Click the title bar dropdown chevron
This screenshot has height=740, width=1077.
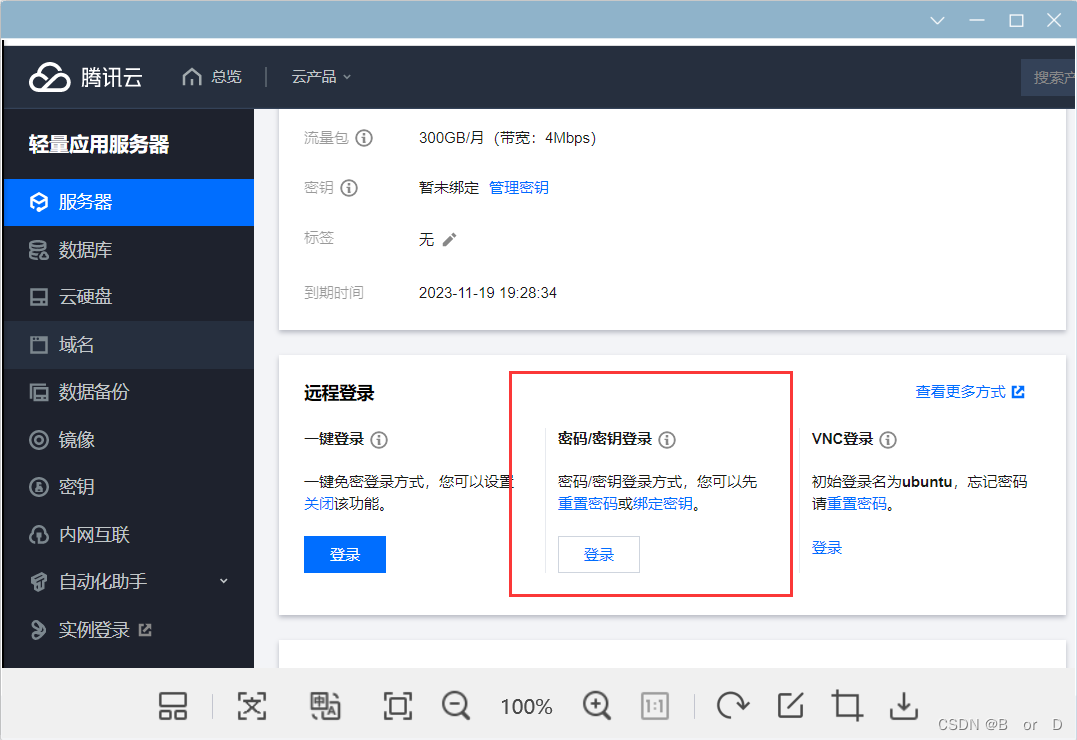(938, 21)
